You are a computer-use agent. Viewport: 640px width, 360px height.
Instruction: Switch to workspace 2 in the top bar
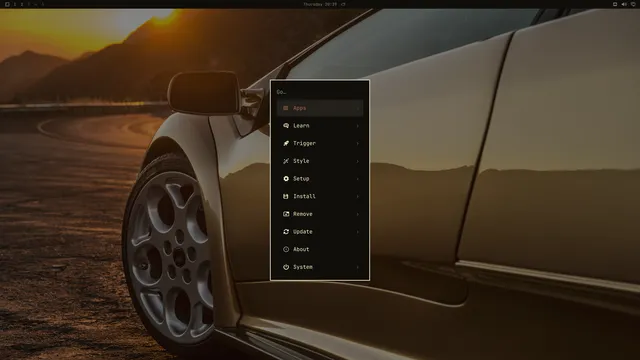point(22,4)
